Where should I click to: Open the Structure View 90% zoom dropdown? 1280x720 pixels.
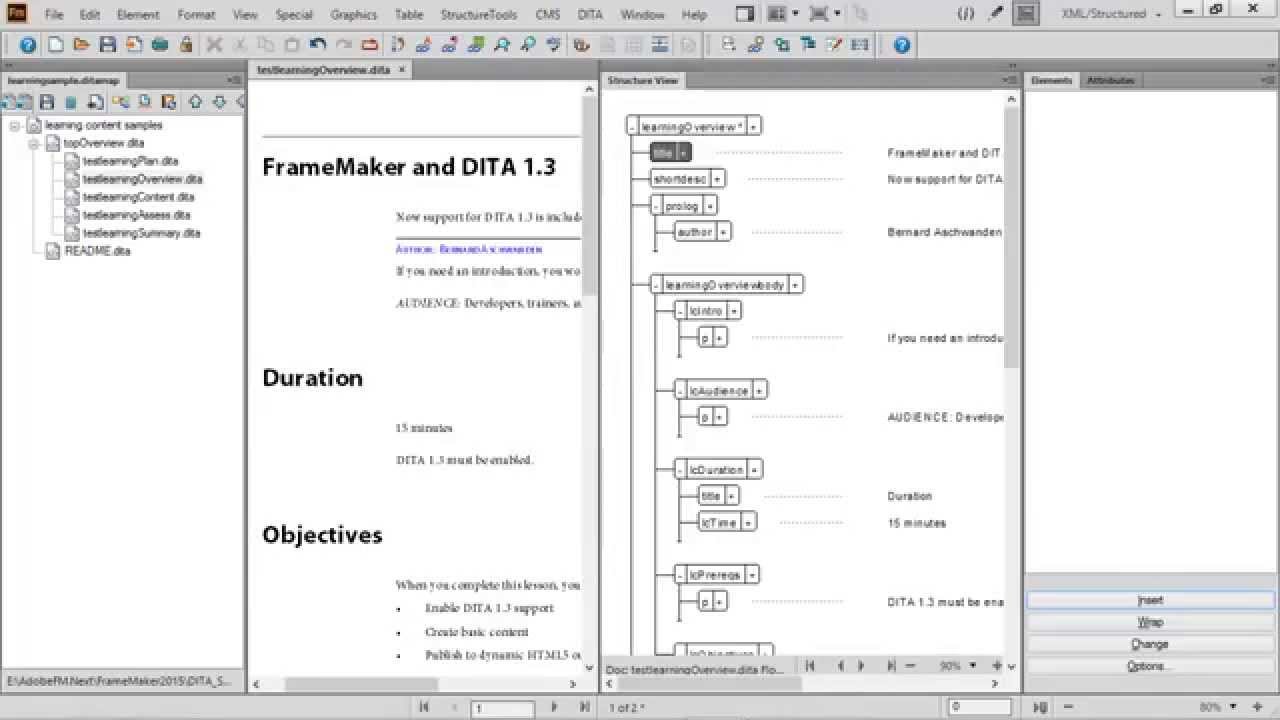[972, 666]
